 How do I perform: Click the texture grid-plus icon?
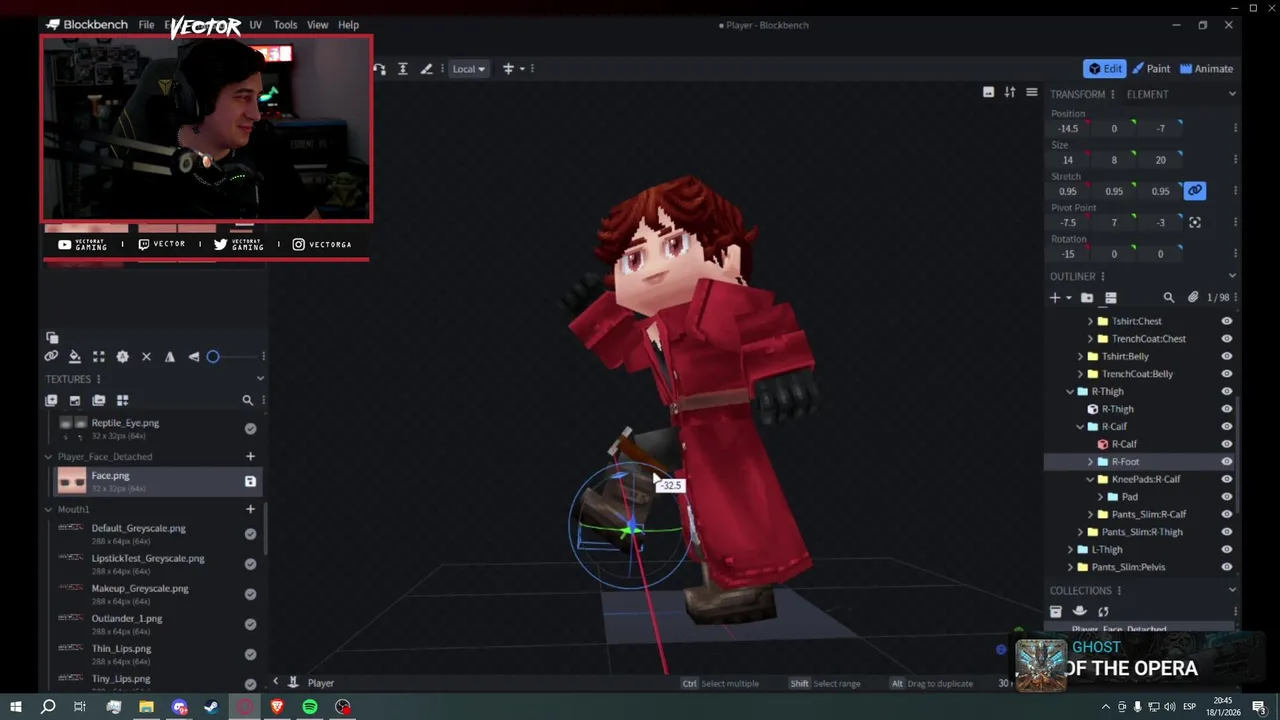click(x=122, y=400)
